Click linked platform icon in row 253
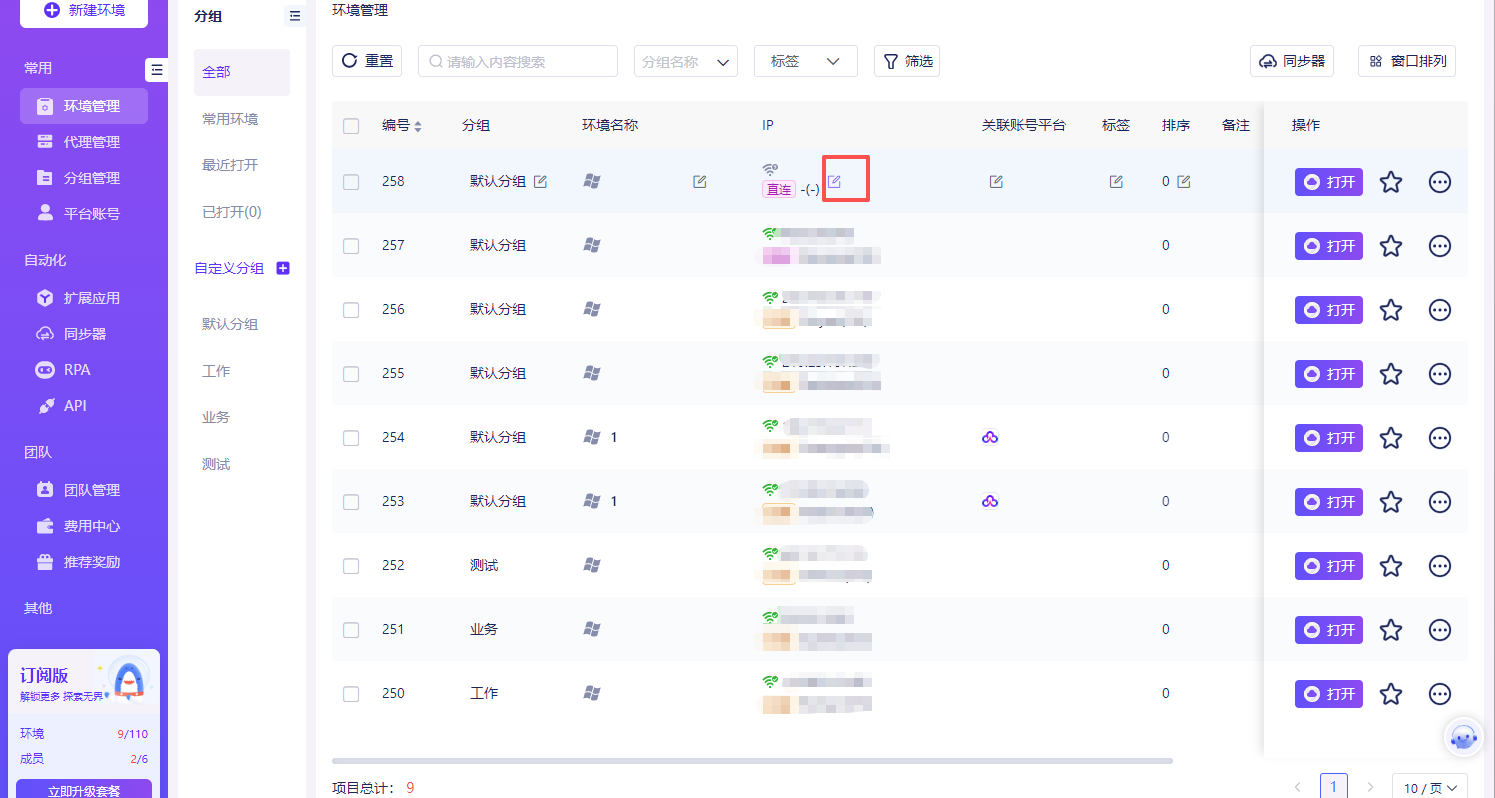Screen dimensions: 1495x798 [x=990, y=501]
